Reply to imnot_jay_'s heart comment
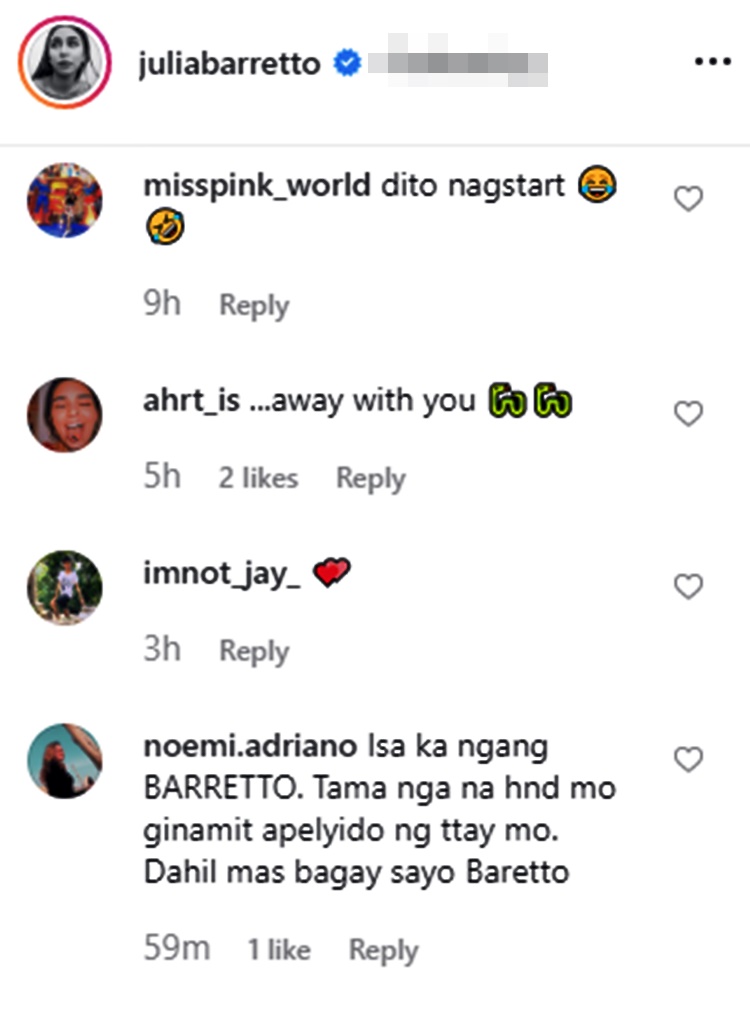 [x=254, y=651]
